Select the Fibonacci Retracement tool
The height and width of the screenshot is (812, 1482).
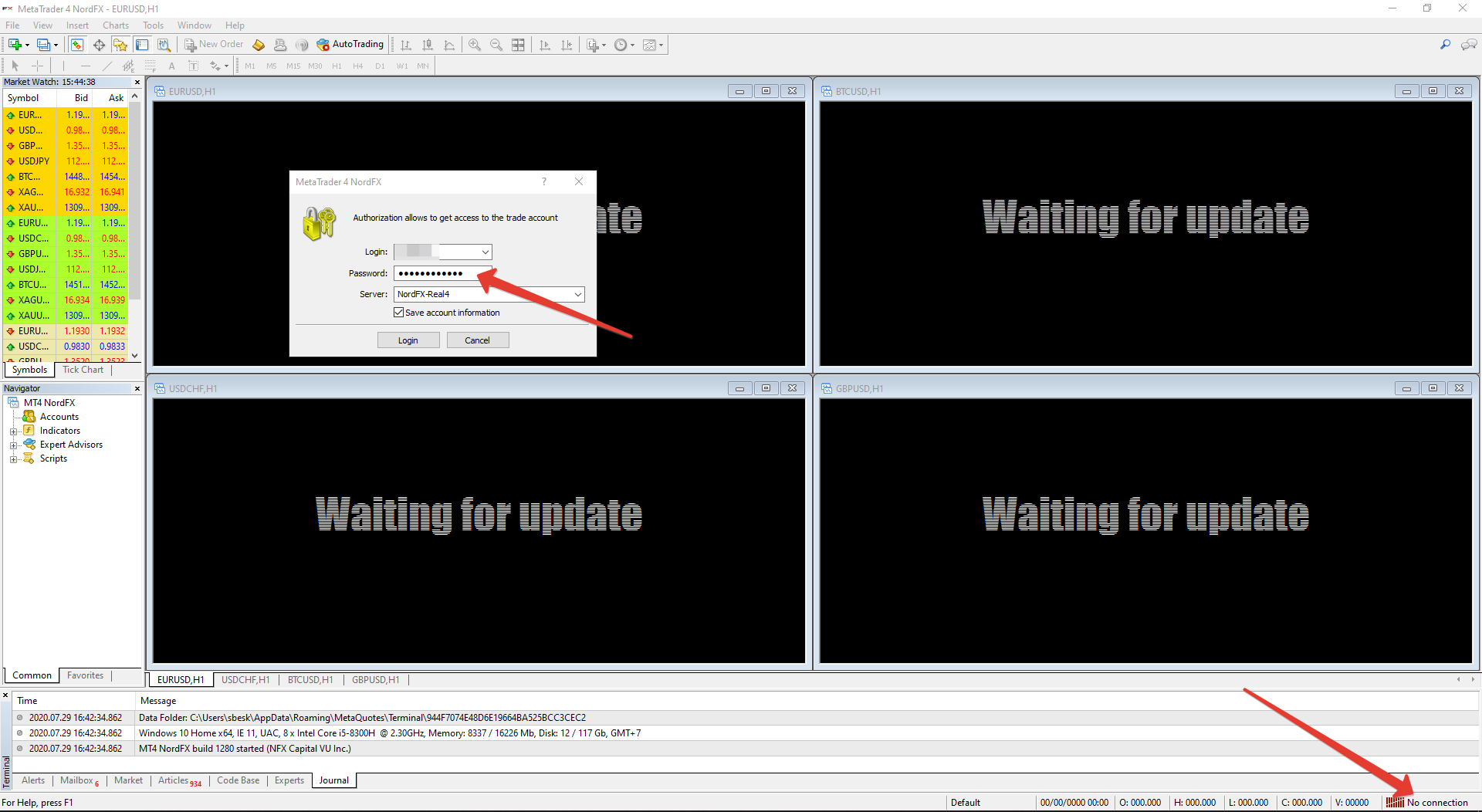[150, 66]
